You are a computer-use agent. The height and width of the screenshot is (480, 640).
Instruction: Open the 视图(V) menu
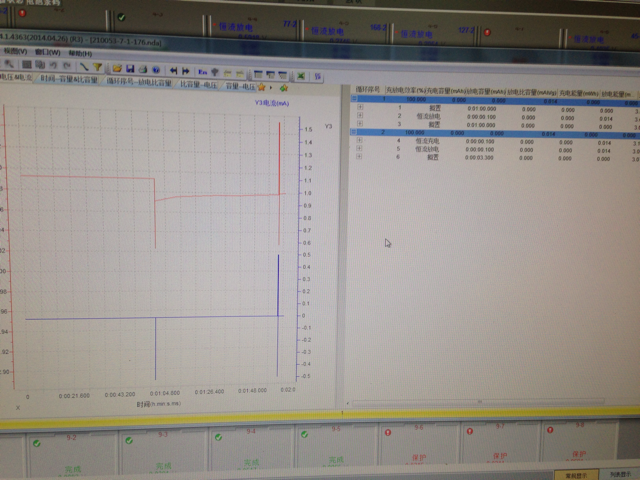[x=16, y=51]
